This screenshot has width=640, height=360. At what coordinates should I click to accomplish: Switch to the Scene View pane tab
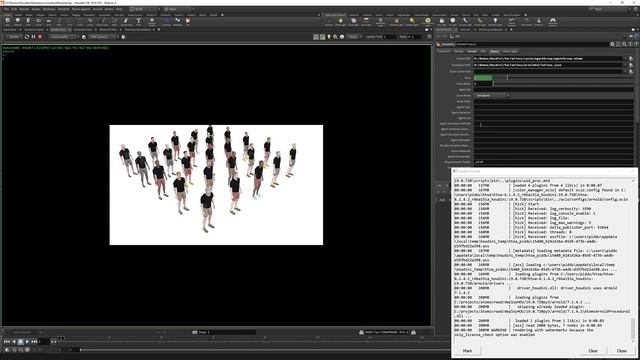10,29
